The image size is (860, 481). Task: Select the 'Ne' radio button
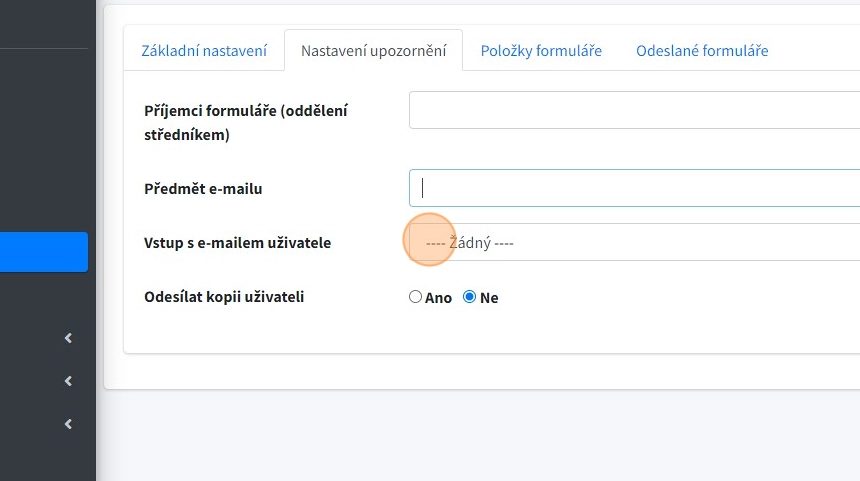[x=470, y=297]
